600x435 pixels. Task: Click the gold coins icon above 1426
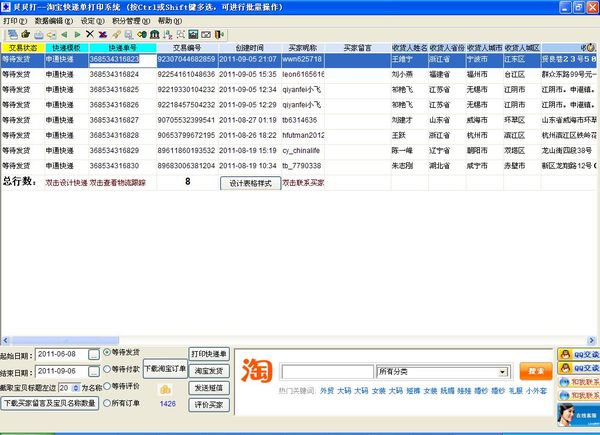(x=165, y=390)
